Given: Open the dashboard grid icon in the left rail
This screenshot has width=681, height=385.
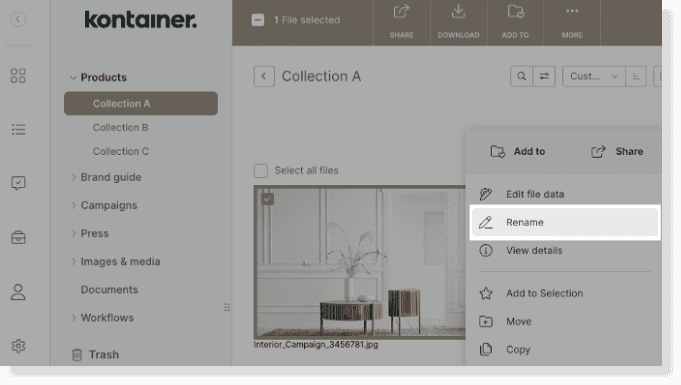Looking at the screenshot, I should (x=18, y=76).
